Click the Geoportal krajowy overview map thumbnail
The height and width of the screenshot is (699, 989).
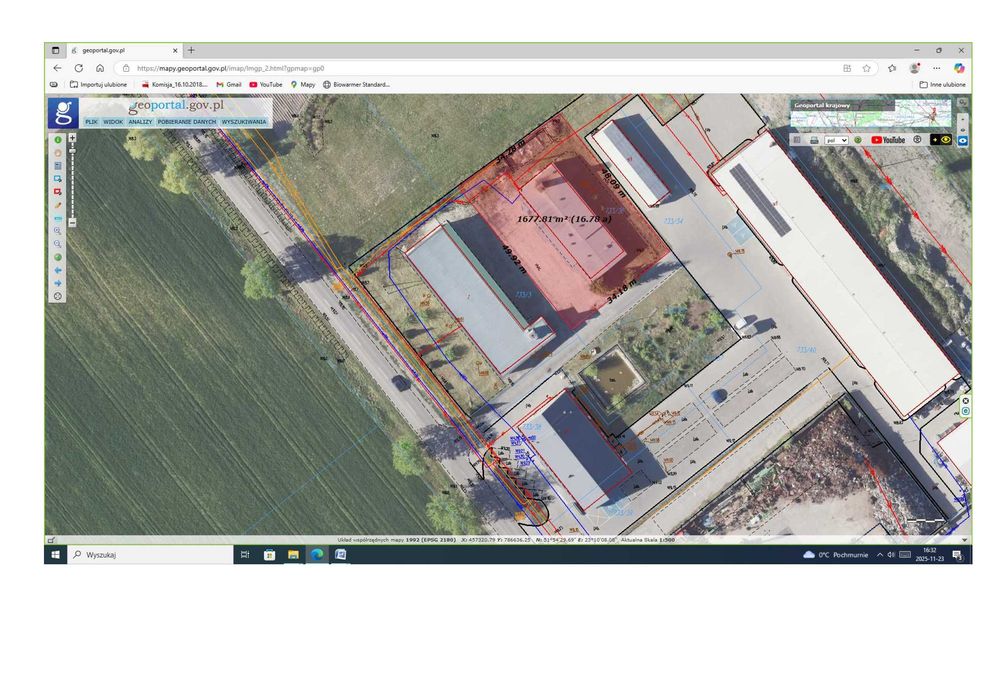(871, 113)
